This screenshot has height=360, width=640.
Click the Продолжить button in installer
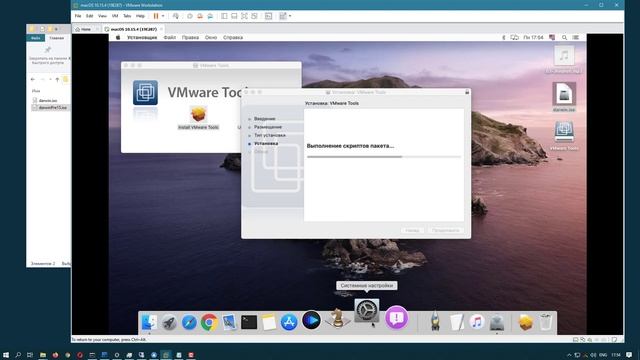(x=445, y=231)
